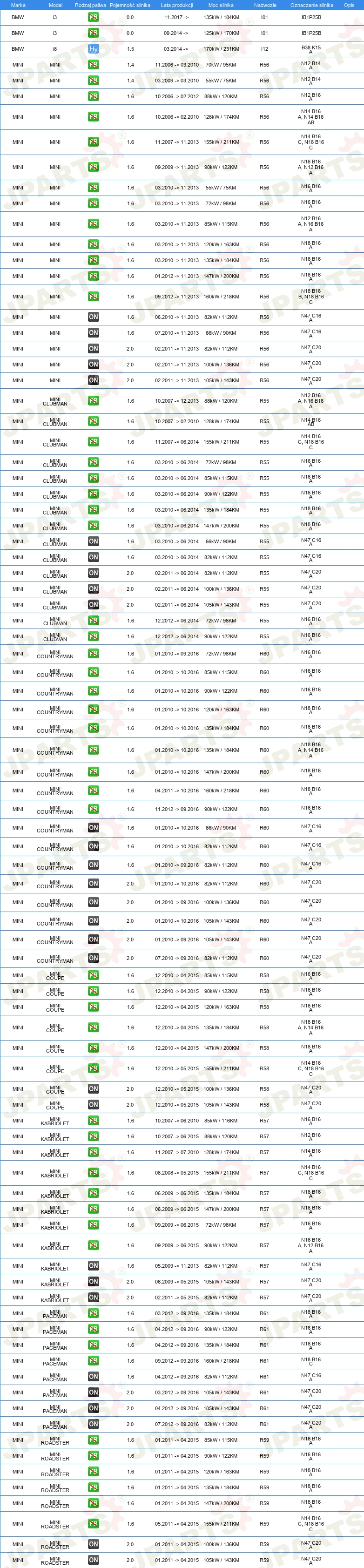Click the Lata produkcji column header
Viewport: 364px width, 1568px height.
[176, 5]
